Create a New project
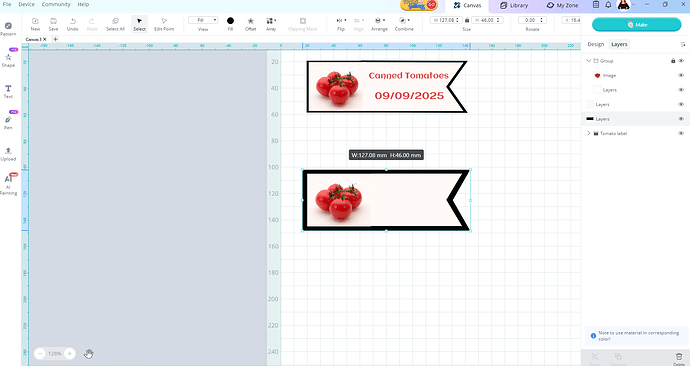Image resolution: width=690 pixels, height=366 pixels. [35, 24]
